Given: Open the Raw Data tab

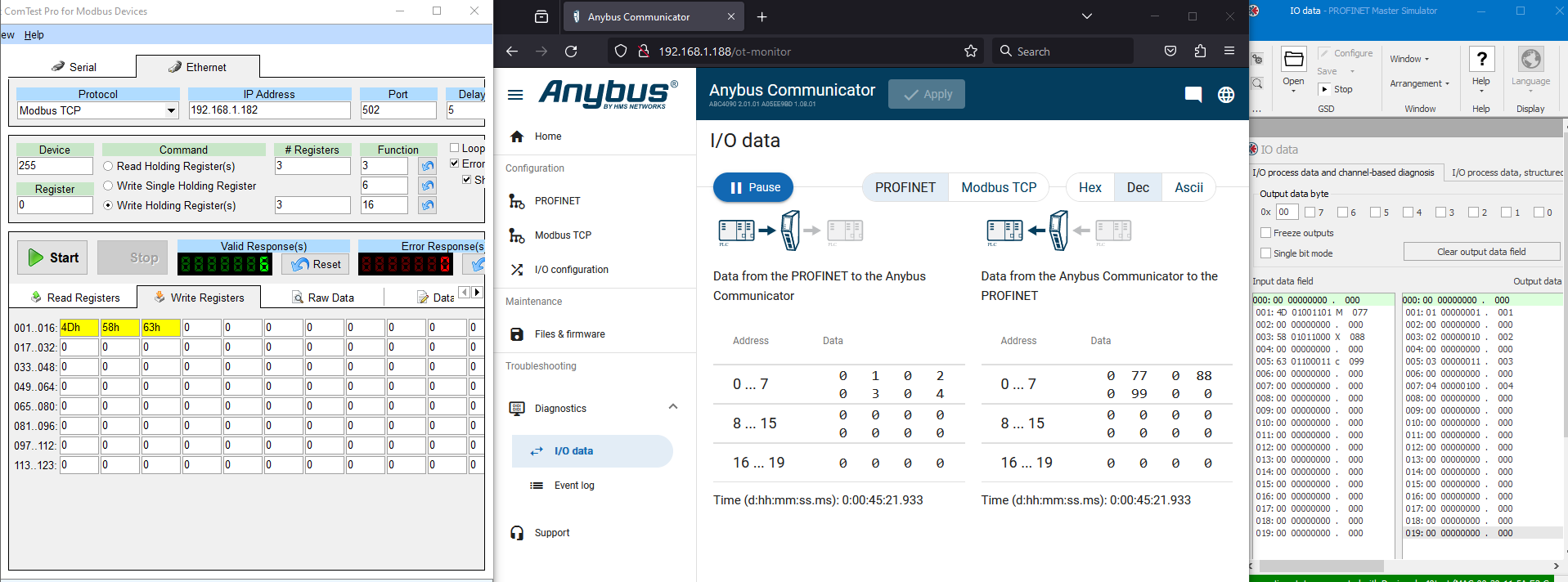Looking at the screenshot, I should coord(322,298).
